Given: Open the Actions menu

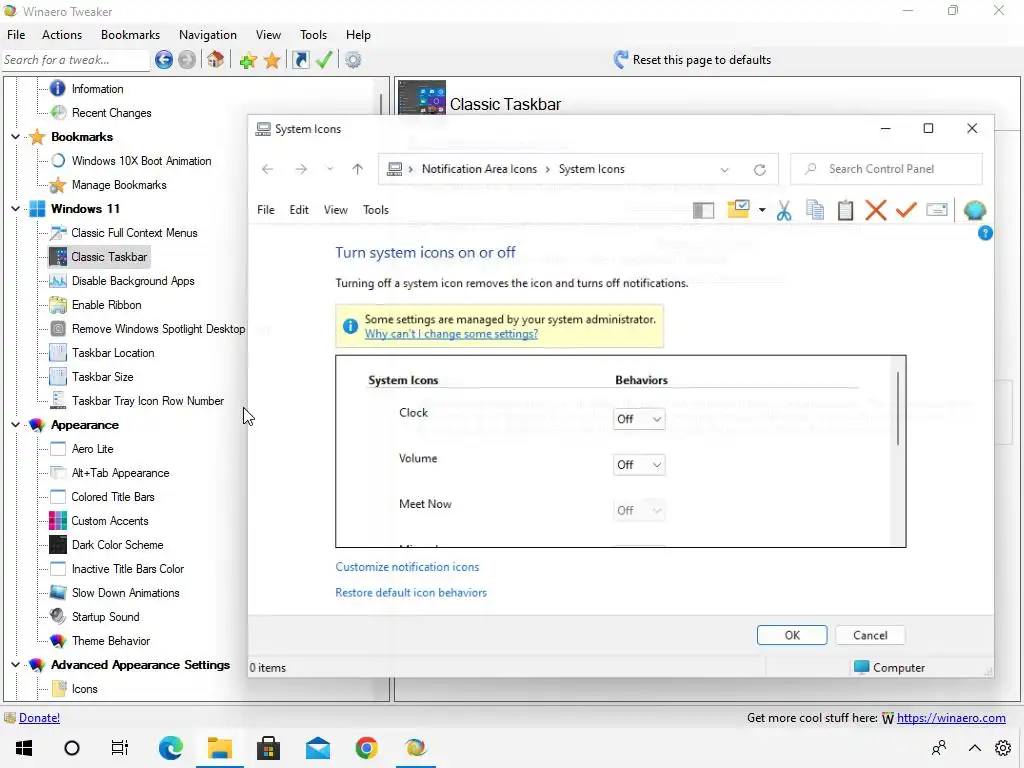Looking at the screenshot, I should tap(62, 35).
